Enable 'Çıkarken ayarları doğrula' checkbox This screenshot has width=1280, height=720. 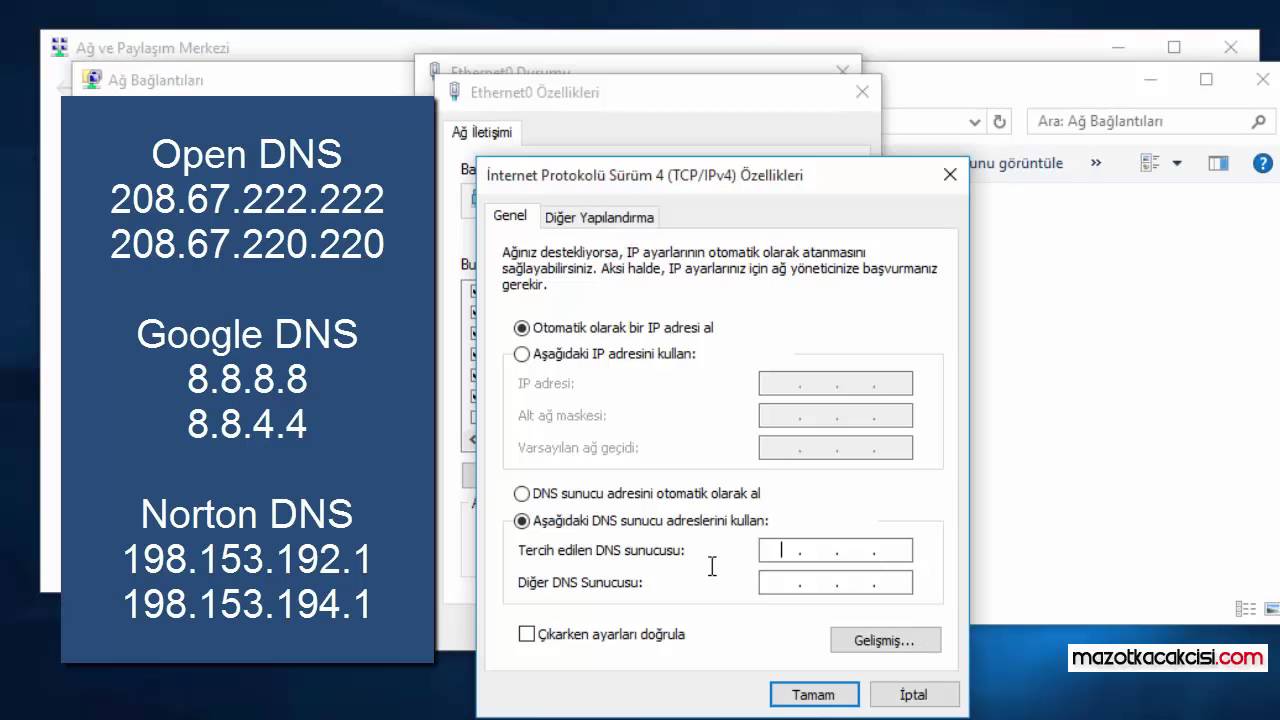pyautogui.click(x=527, y=634)
